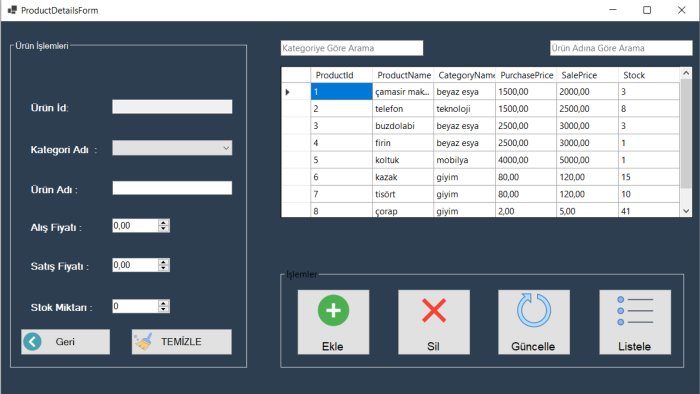Select the 'buzdolabi' product name cell

pos(403,126)
